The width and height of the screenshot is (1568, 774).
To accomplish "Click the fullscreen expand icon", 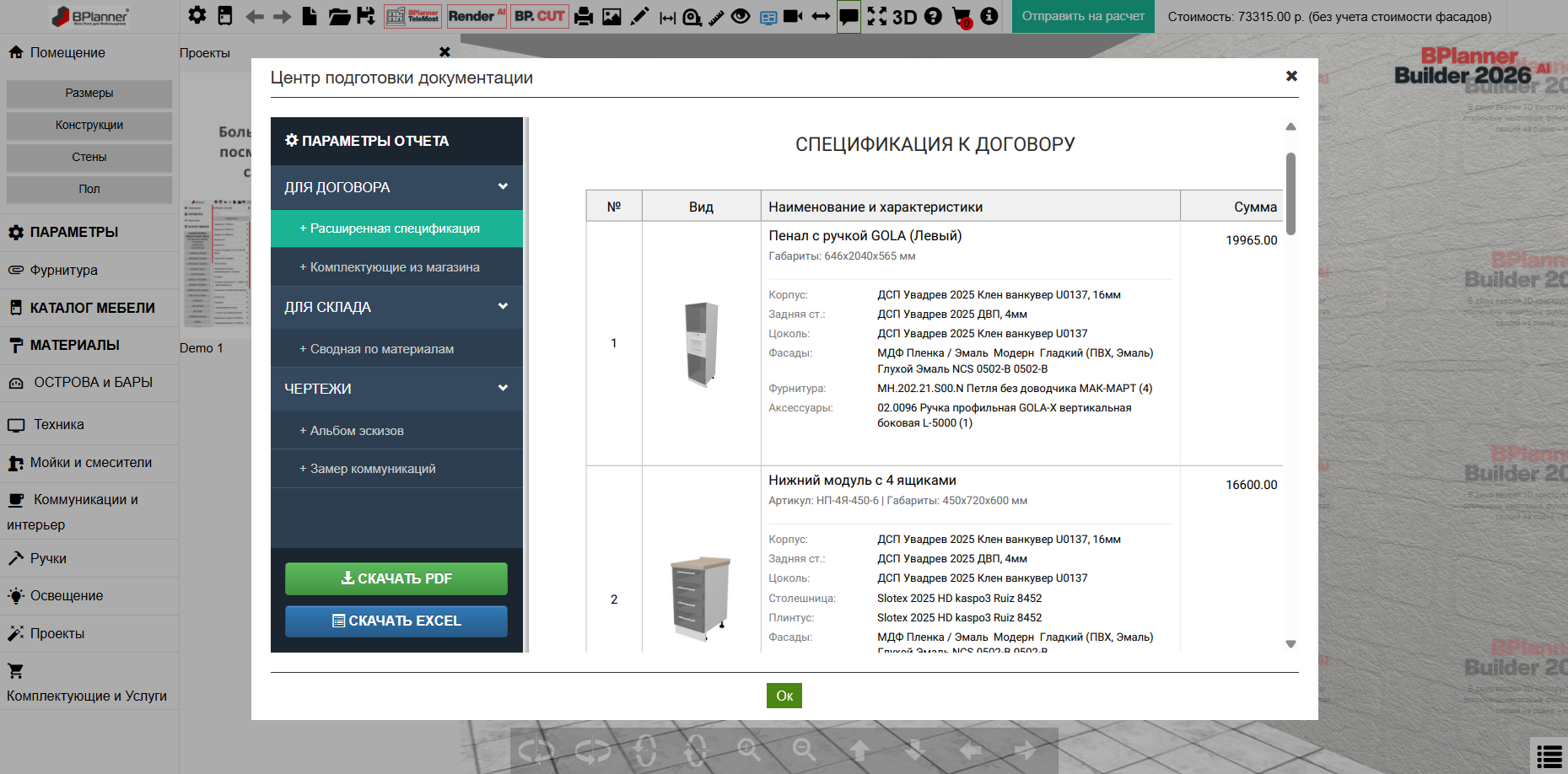I will point(877,16).
